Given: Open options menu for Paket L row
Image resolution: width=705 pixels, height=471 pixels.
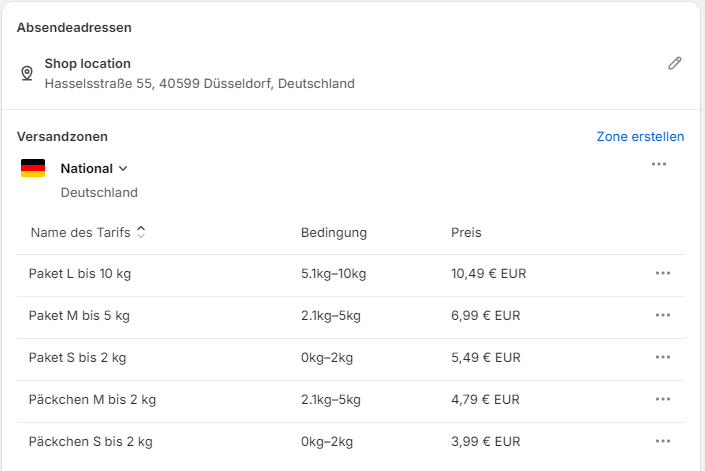Looking at the screenshot, I should (662, 273).
